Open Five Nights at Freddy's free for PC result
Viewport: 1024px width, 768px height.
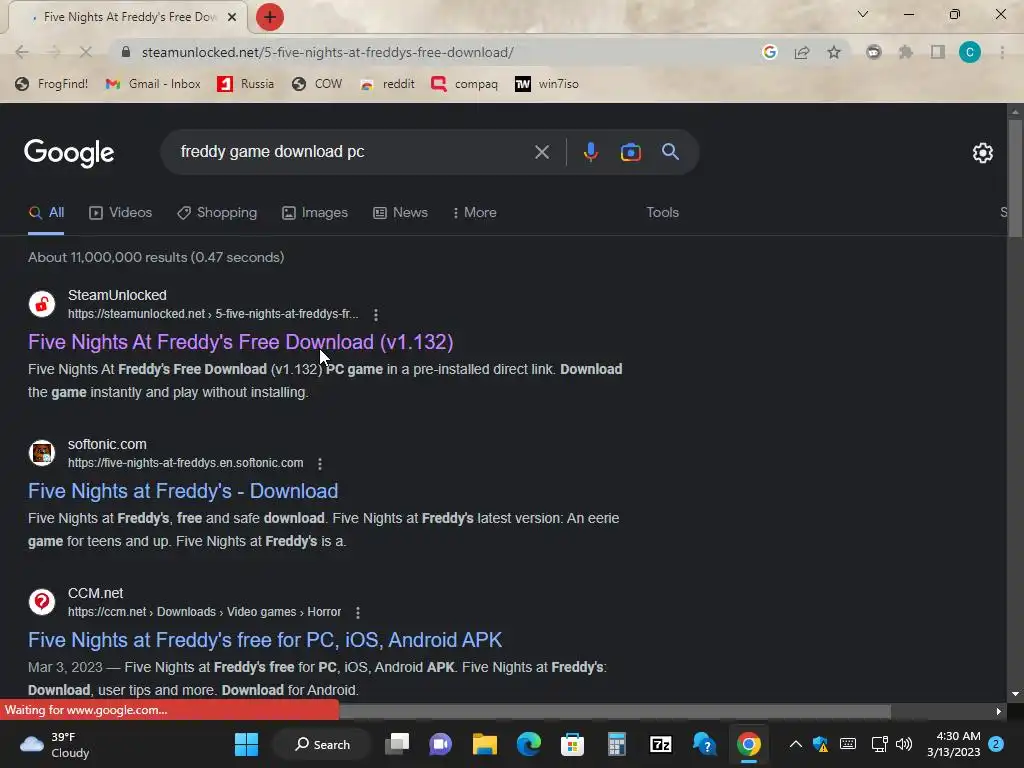pyautogui.click(x=265, y=640)
